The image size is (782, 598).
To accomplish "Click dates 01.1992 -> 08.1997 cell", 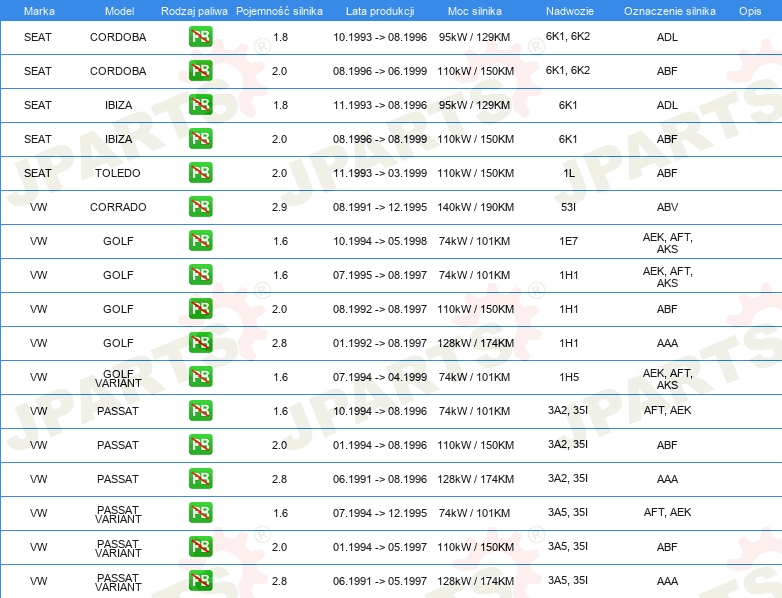I will [380, 343].
